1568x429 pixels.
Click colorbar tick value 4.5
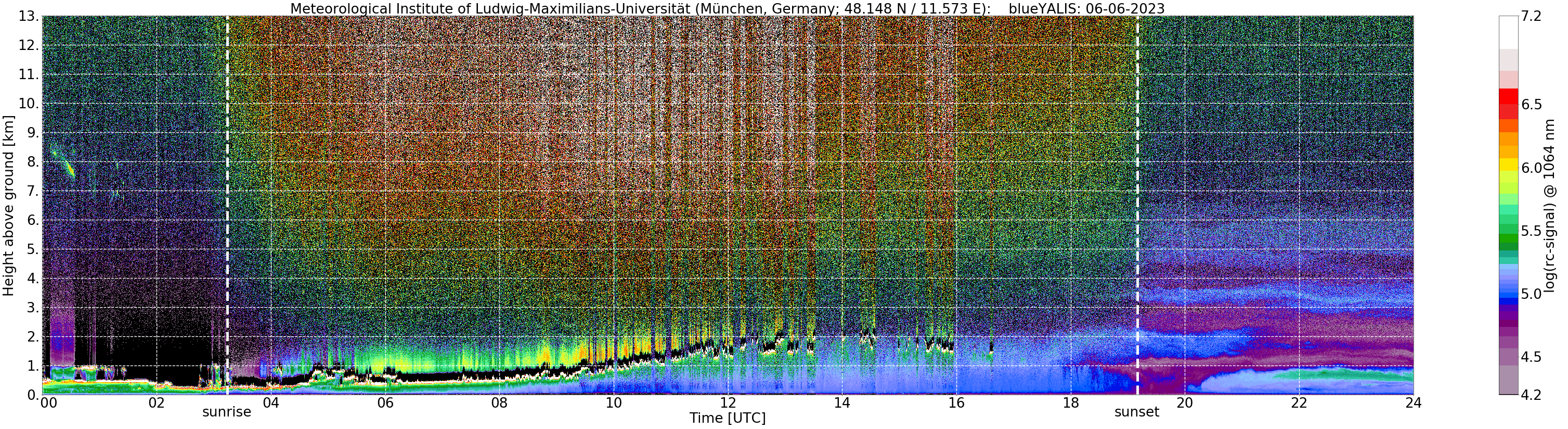click(x=1532, y=357)
